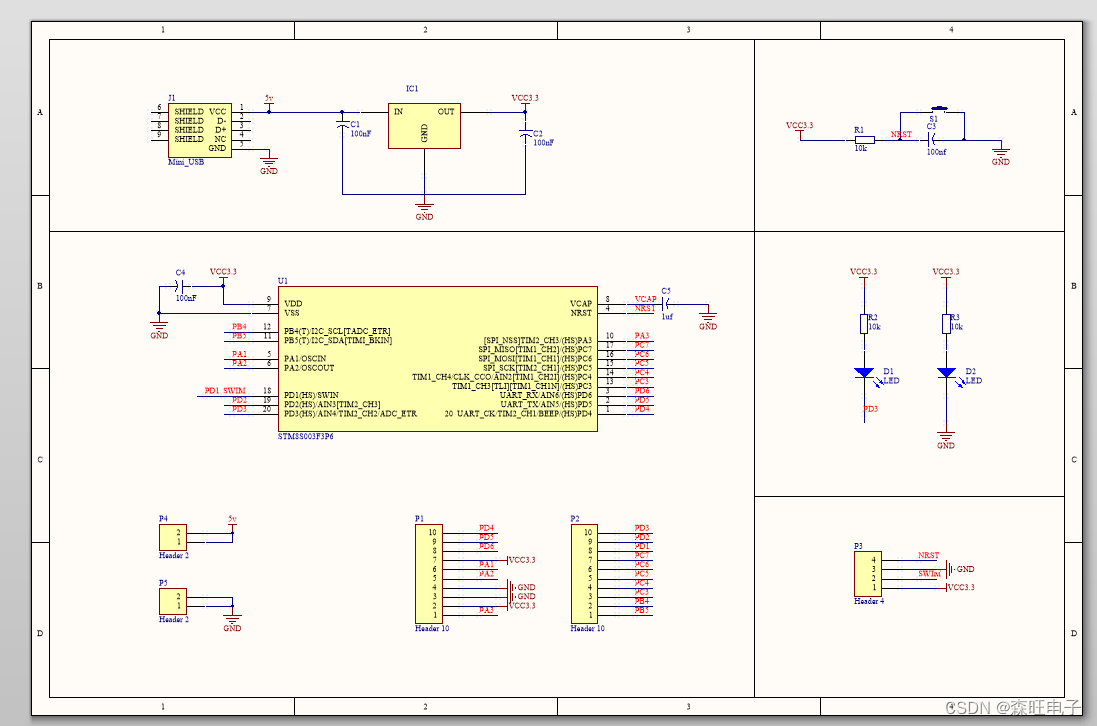Click the GND symbol below D2 LED
This screenshot has height=726, width=1097.
(946, 440)
